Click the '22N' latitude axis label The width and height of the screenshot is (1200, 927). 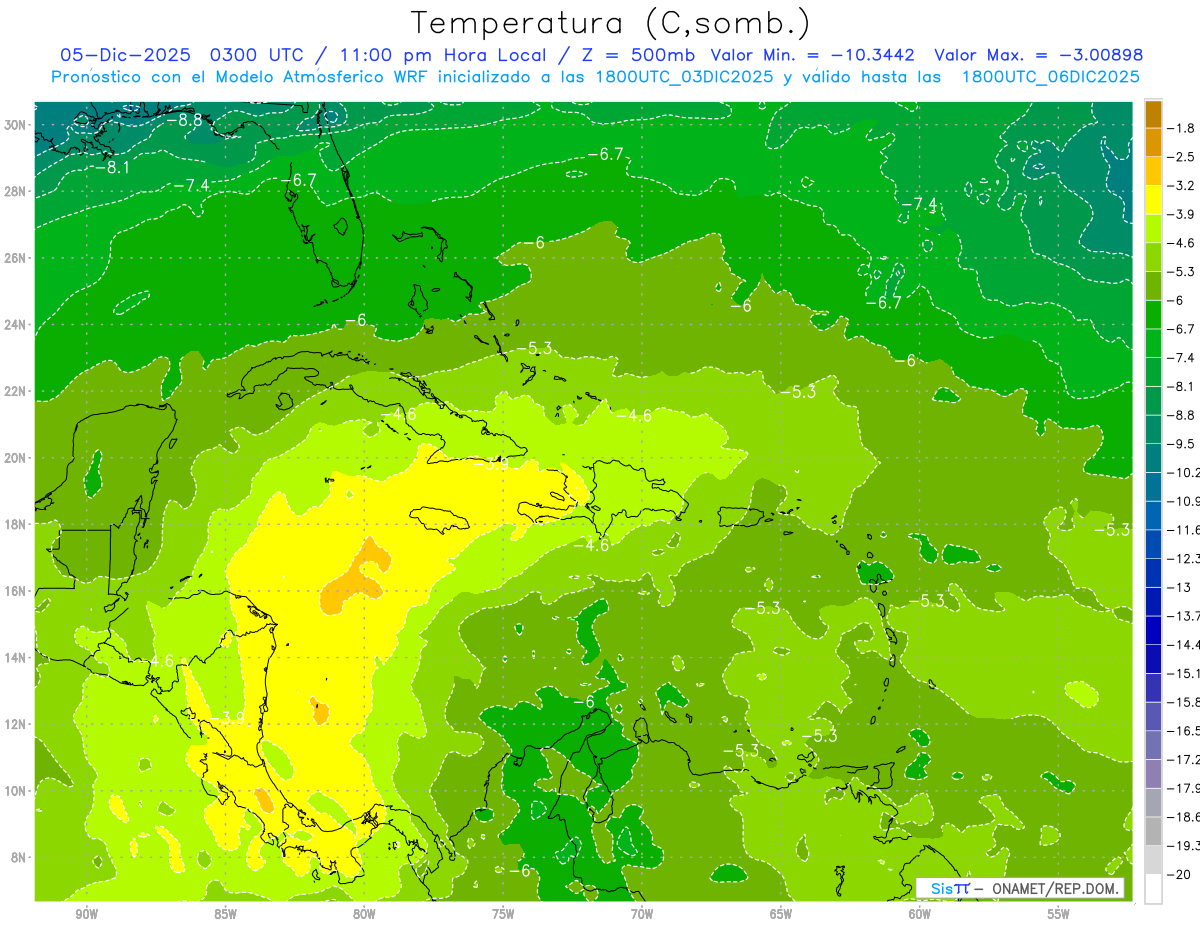[x=17, y=391]
